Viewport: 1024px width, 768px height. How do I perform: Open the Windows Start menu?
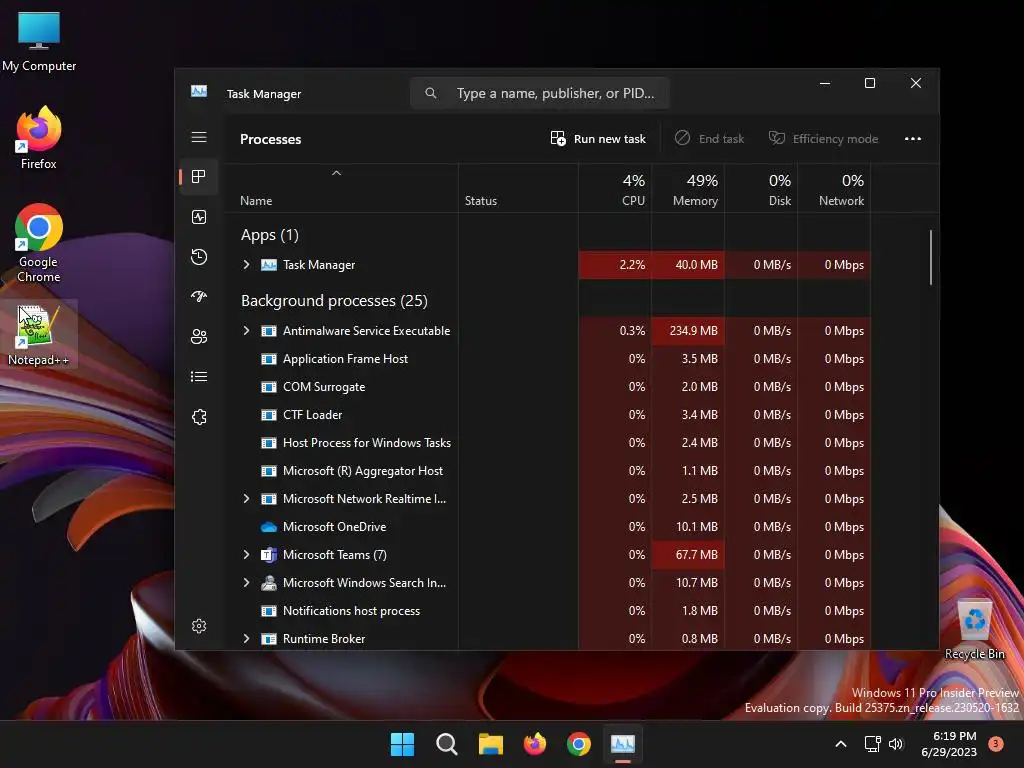[x=402, y=744]
